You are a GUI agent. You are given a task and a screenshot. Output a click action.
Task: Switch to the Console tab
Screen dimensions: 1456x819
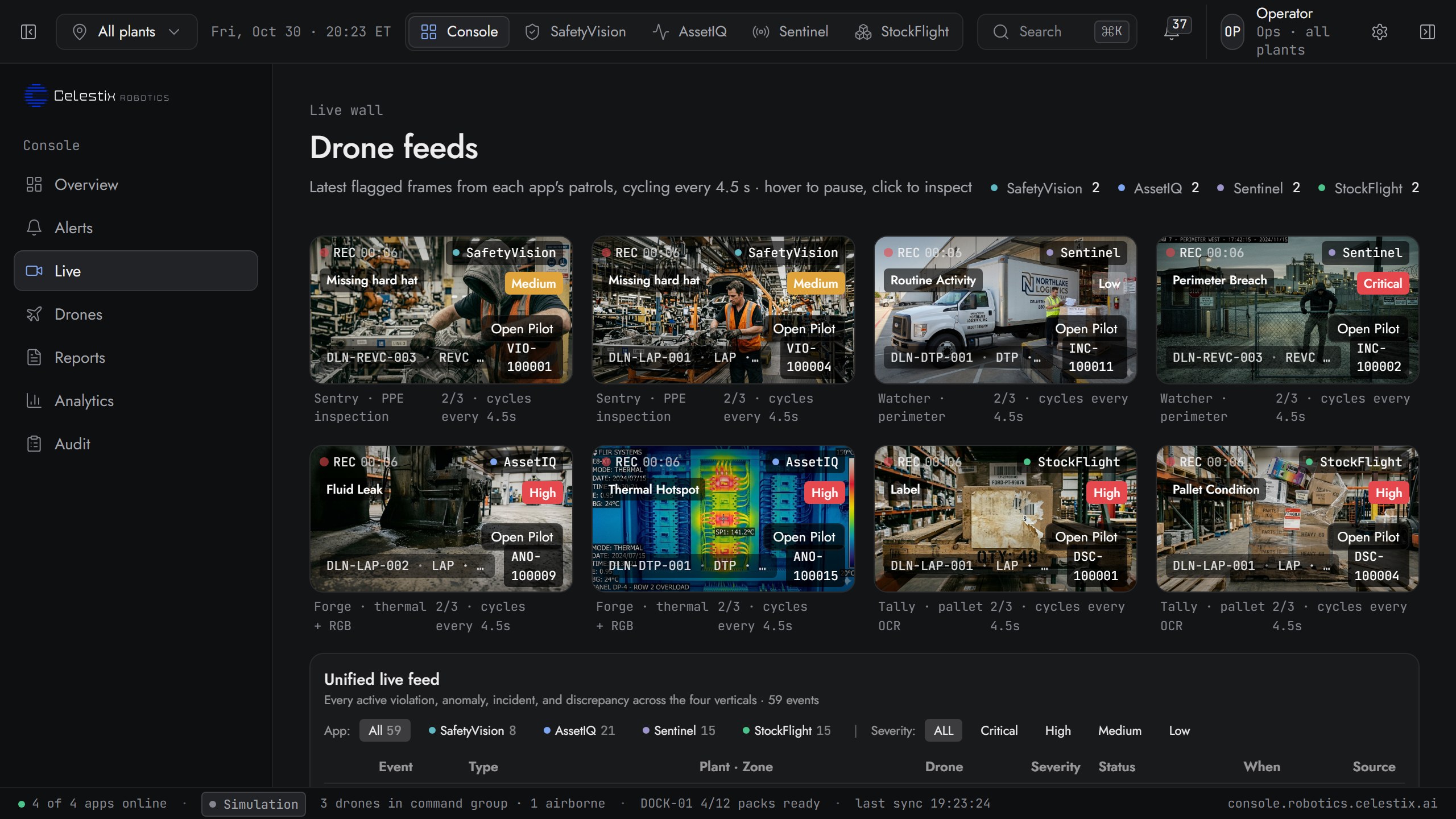tap(459, 32)
